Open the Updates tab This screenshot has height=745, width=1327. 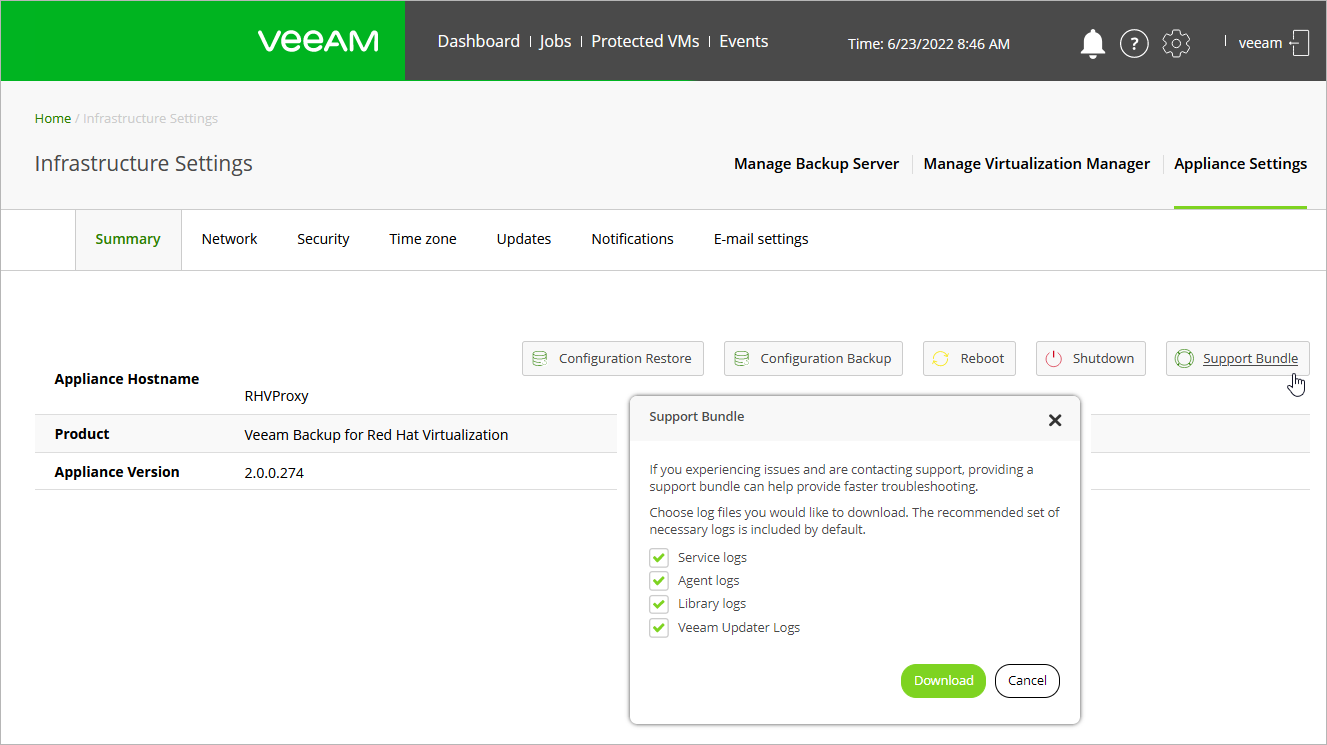click(524, 239)
